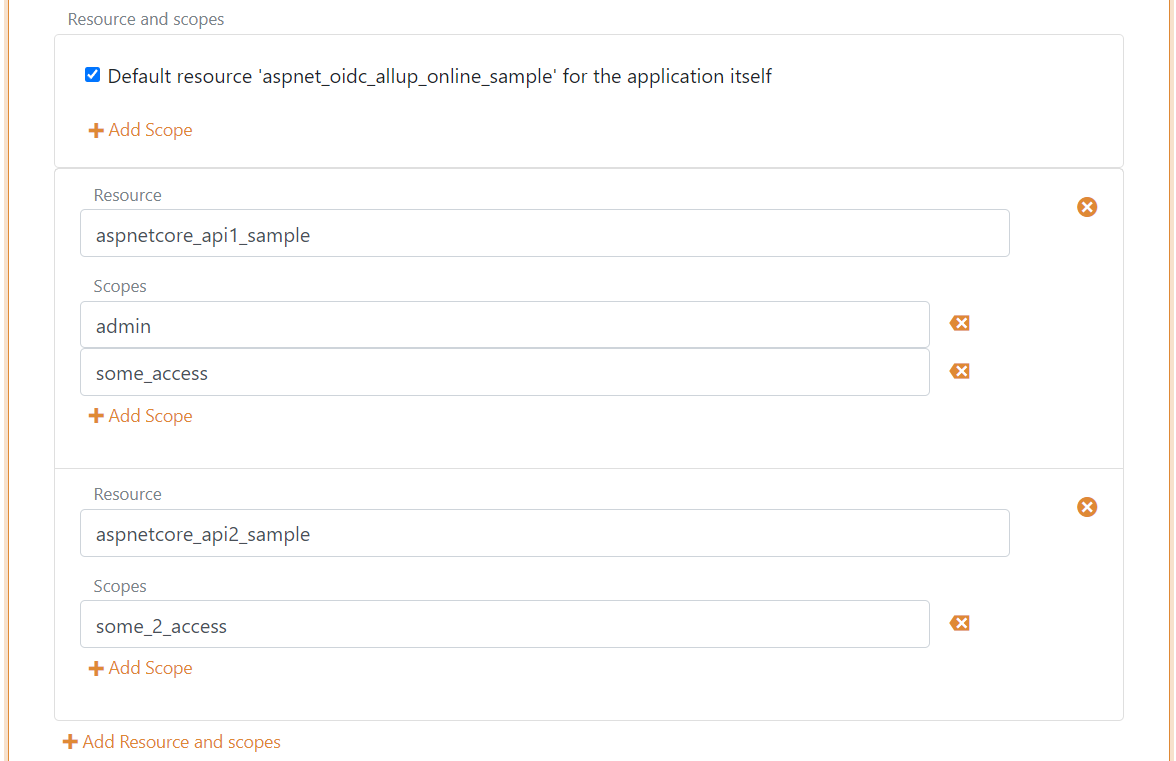Delete the some_access scope

pyautogui.click(x=959, y=371)
